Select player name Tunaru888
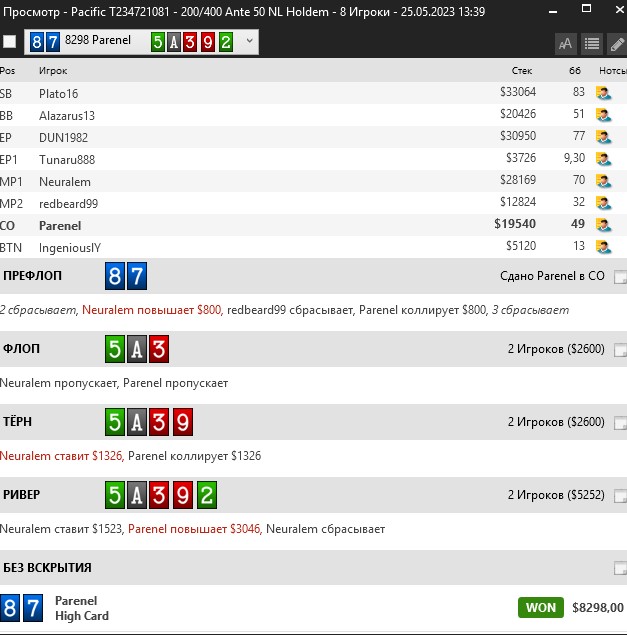627x635 pixels. click(67, 160)
